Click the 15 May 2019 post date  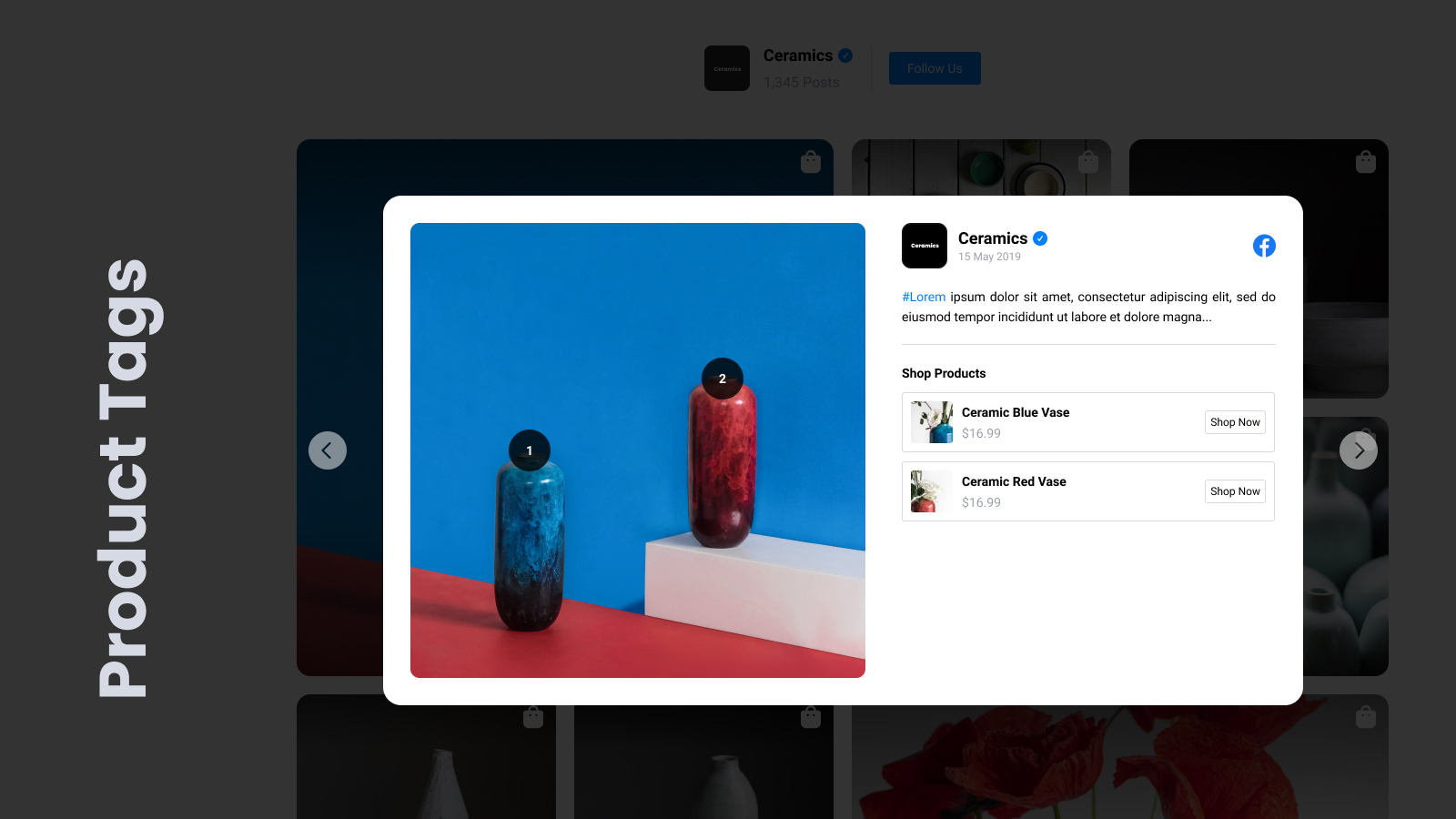point(989,257)
